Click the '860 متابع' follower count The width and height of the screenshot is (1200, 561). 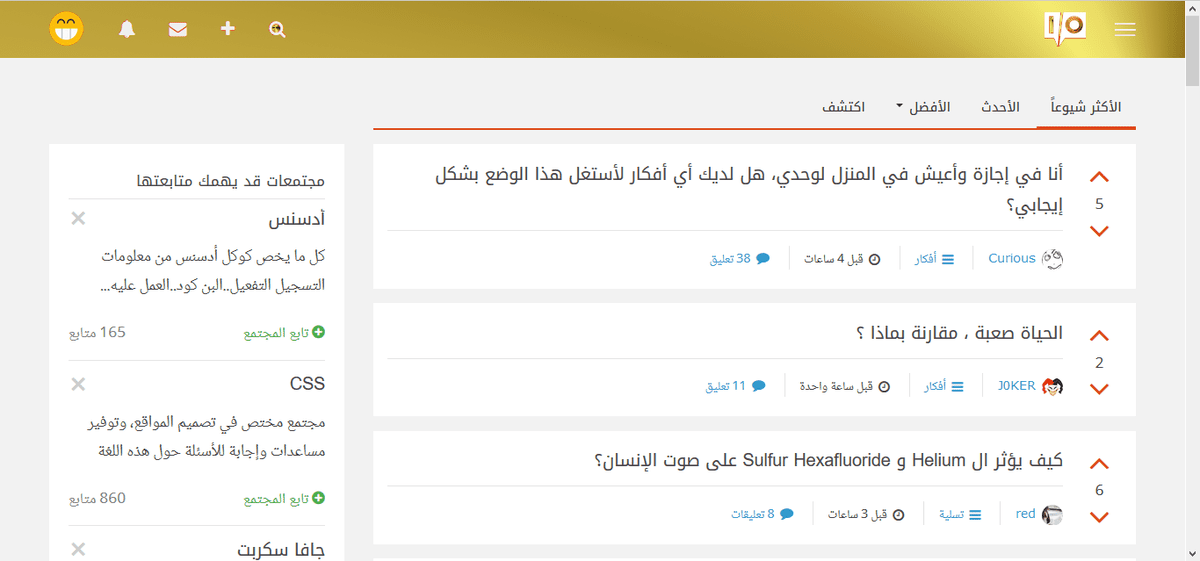[97, 498]
